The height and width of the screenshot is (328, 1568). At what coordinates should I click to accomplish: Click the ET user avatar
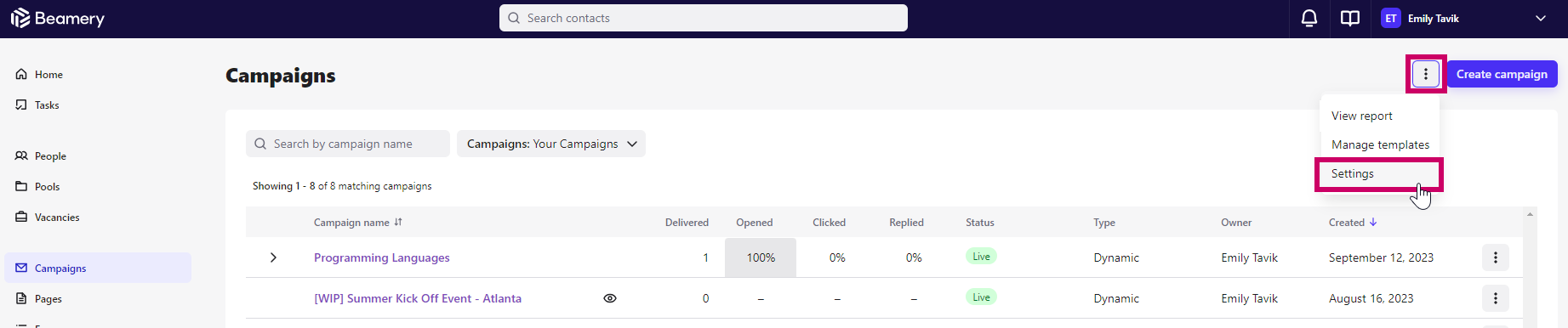coord(1391,18)
